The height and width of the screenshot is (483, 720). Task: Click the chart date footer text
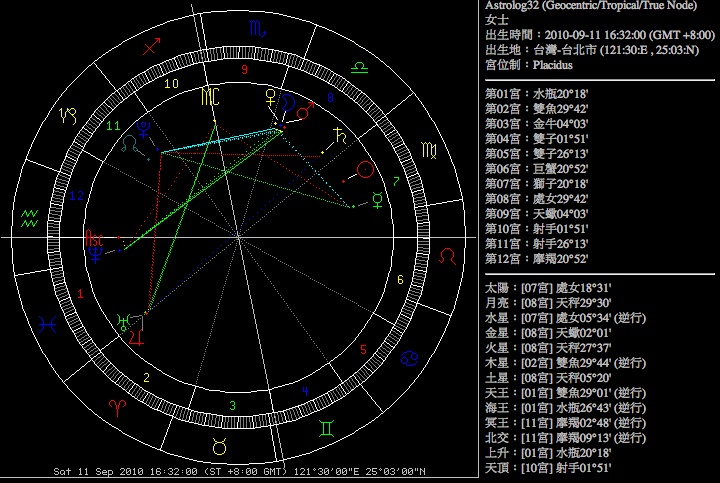(x=239, y=472)
